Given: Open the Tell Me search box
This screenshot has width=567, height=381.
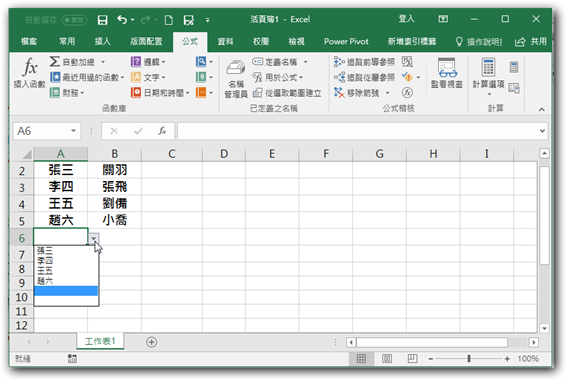Looking at the screenshot, I should pos(479,42).
